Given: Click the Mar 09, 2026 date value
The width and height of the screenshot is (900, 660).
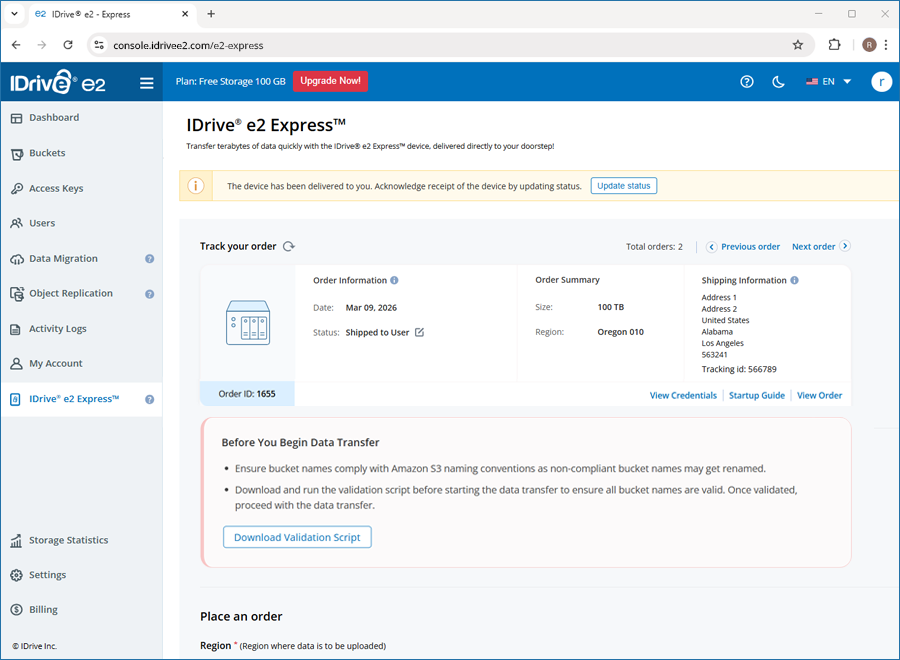Looking at the screenshot, I should click(371, 308).
